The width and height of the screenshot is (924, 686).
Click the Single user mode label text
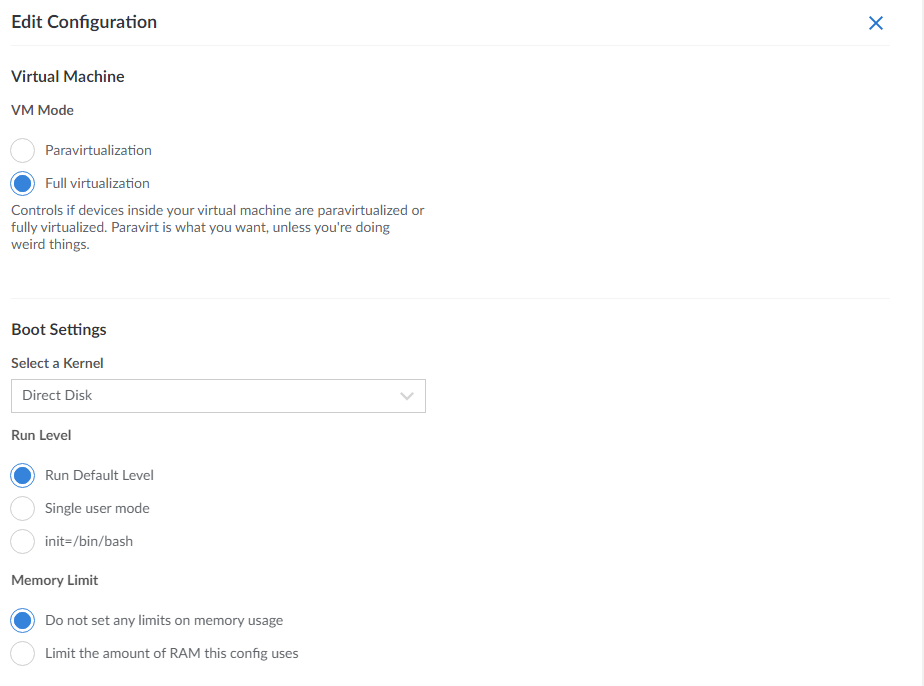coord(97,509)
